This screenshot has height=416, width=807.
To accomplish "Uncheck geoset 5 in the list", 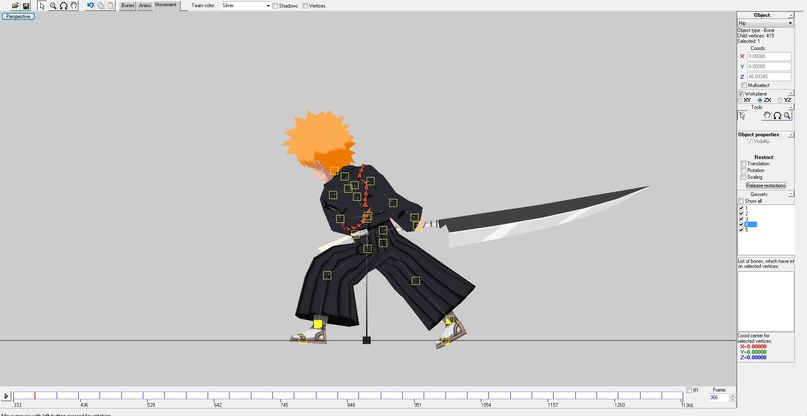I will pos(741,230).
